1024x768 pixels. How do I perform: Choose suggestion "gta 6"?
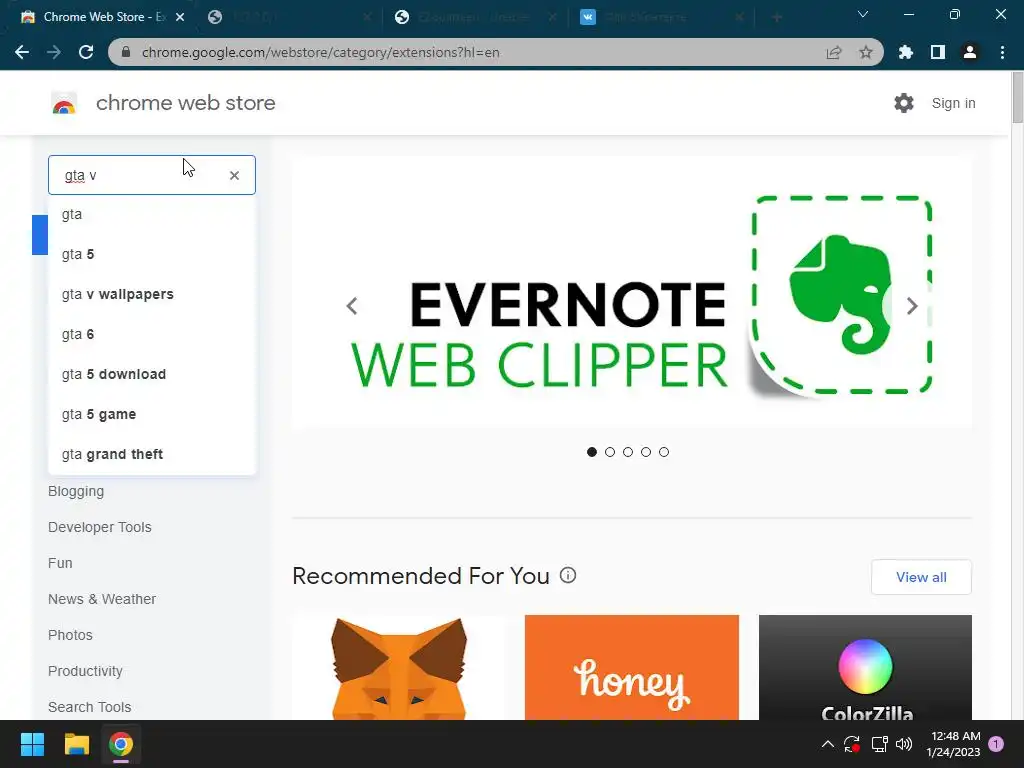[x=152, y=334]
